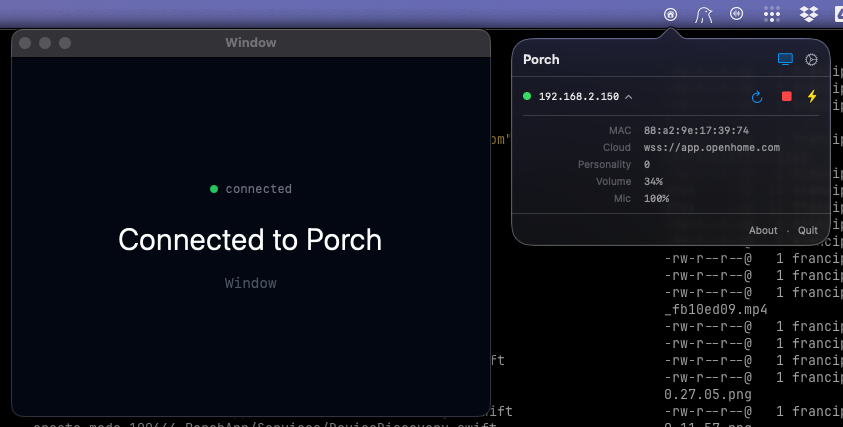Click the Volume label in the popover

point(613,182)
